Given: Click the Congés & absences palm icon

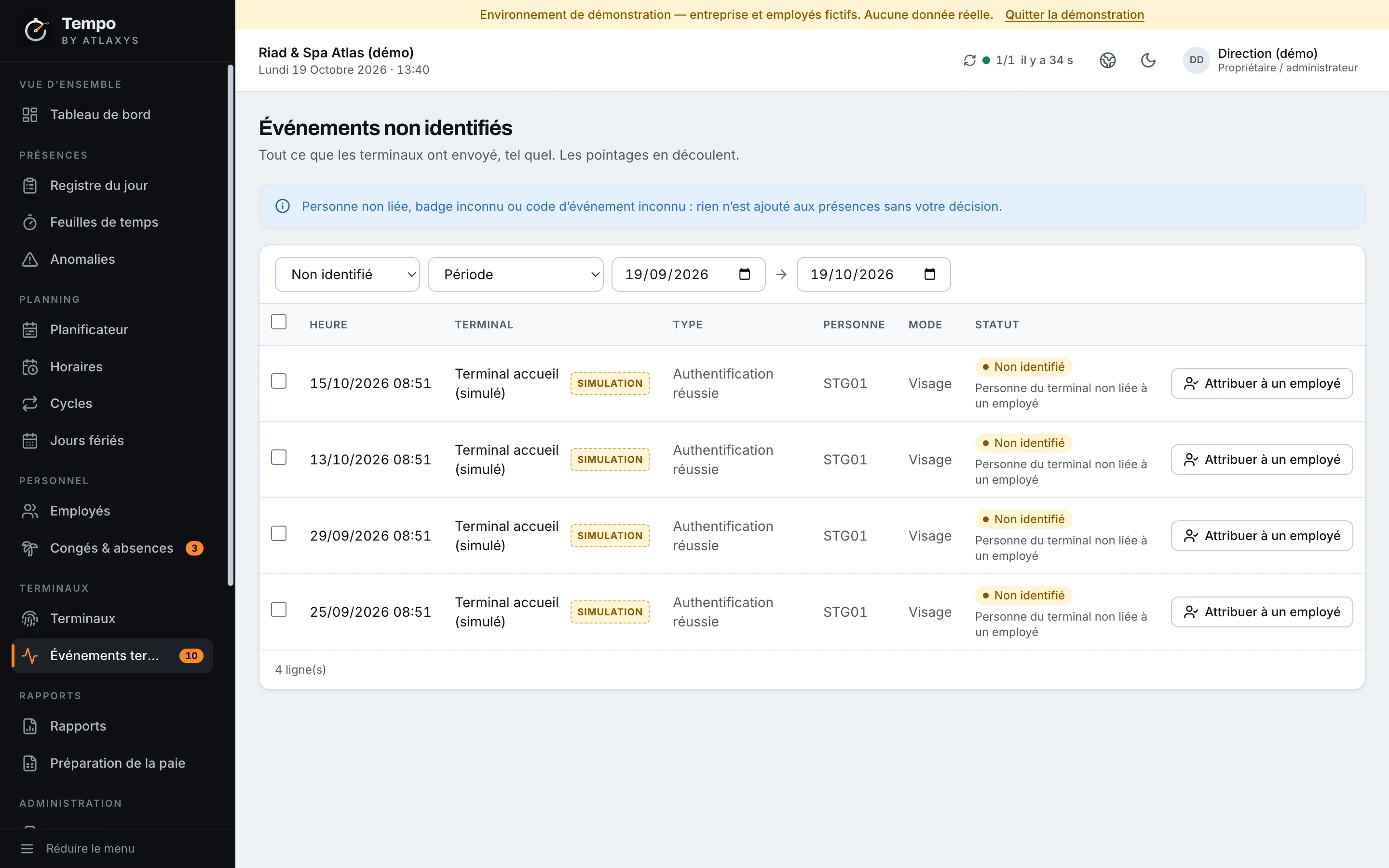Looking at the screenshot, I should coord(30,548).
